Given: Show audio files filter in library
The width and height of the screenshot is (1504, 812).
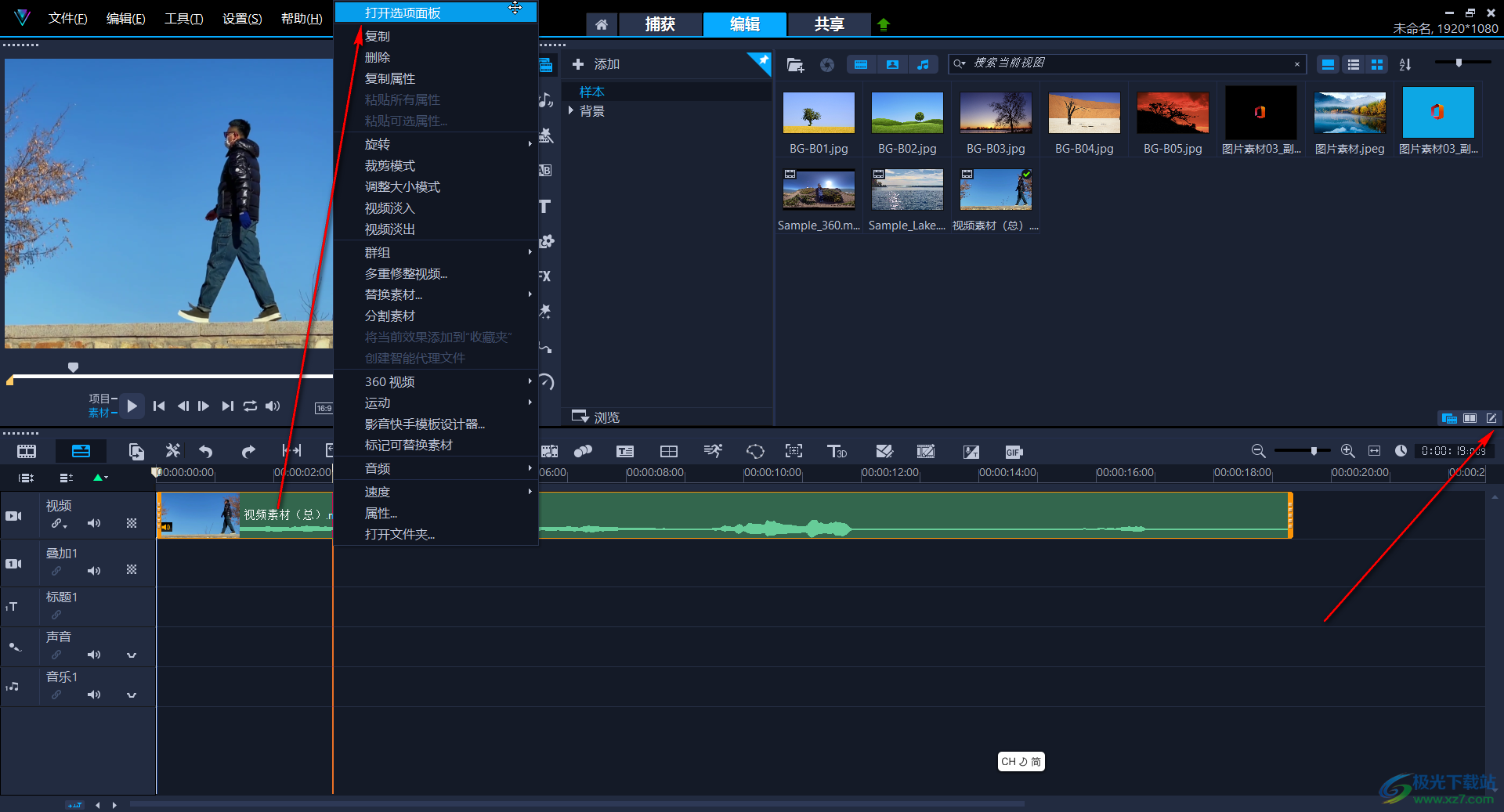Looking at the screenshot, I should [924, 65].
